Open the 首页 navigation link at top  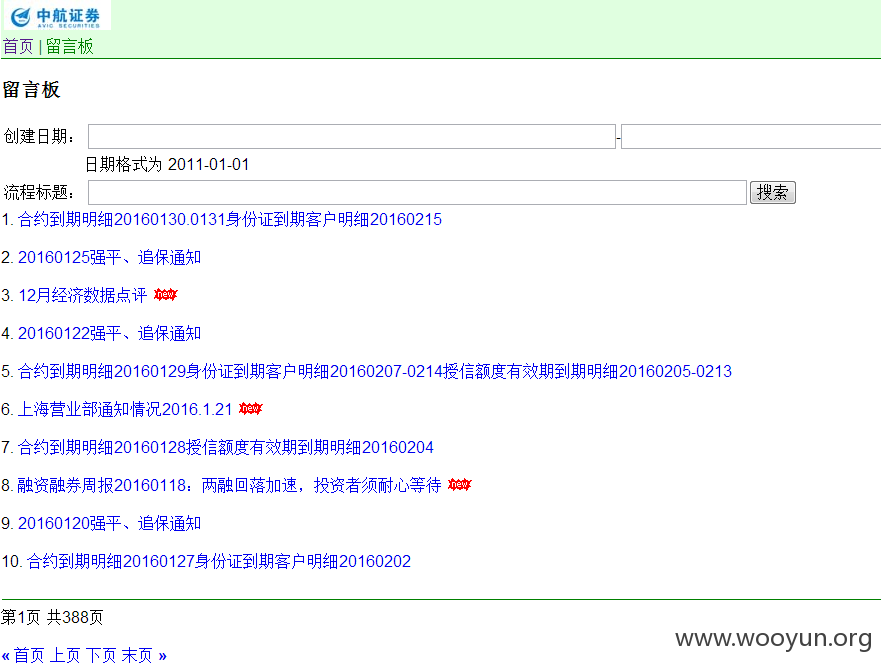coord(18,46)
